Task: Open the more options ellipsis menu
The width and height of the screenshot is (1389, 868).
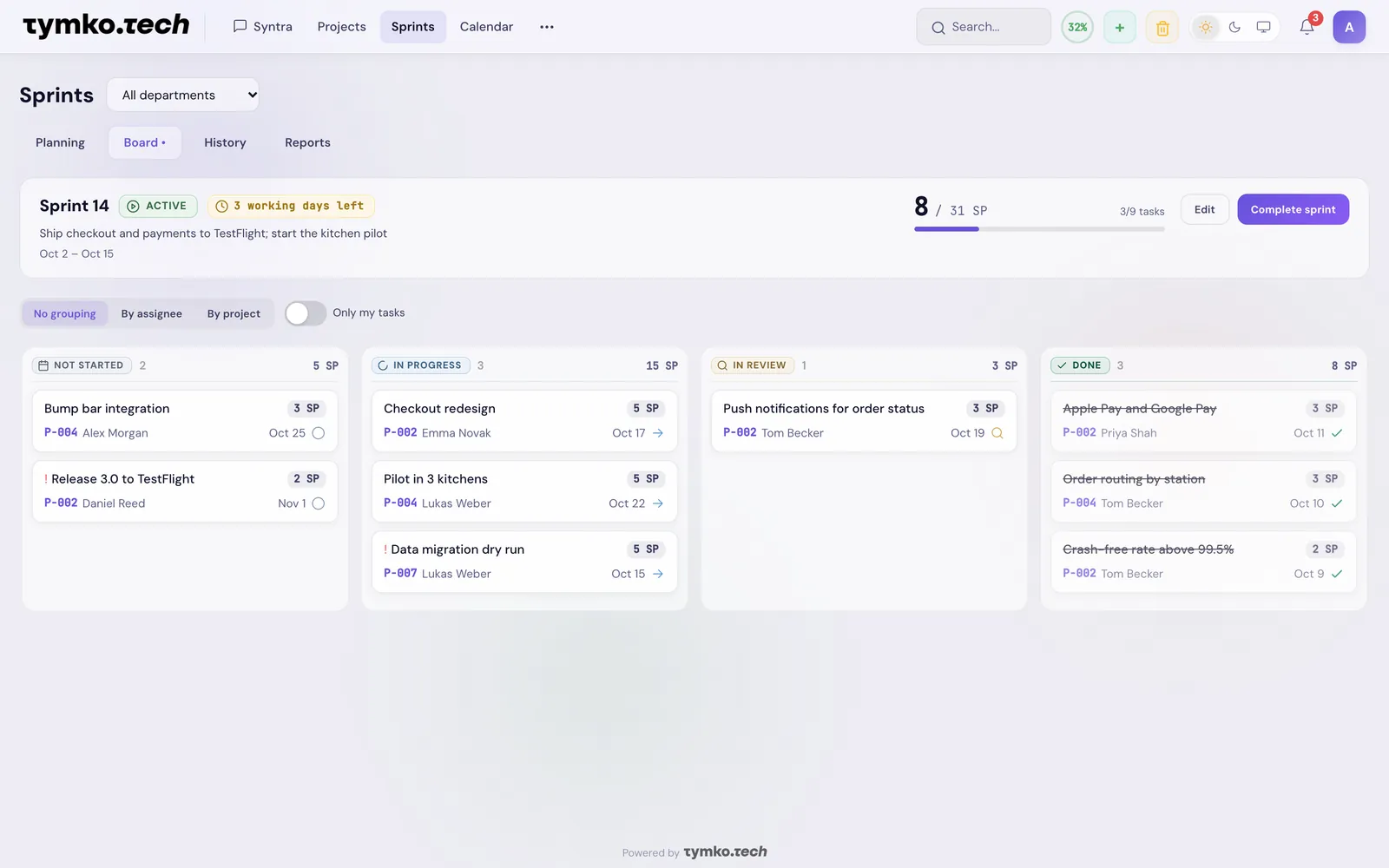Action: [546, 27]
